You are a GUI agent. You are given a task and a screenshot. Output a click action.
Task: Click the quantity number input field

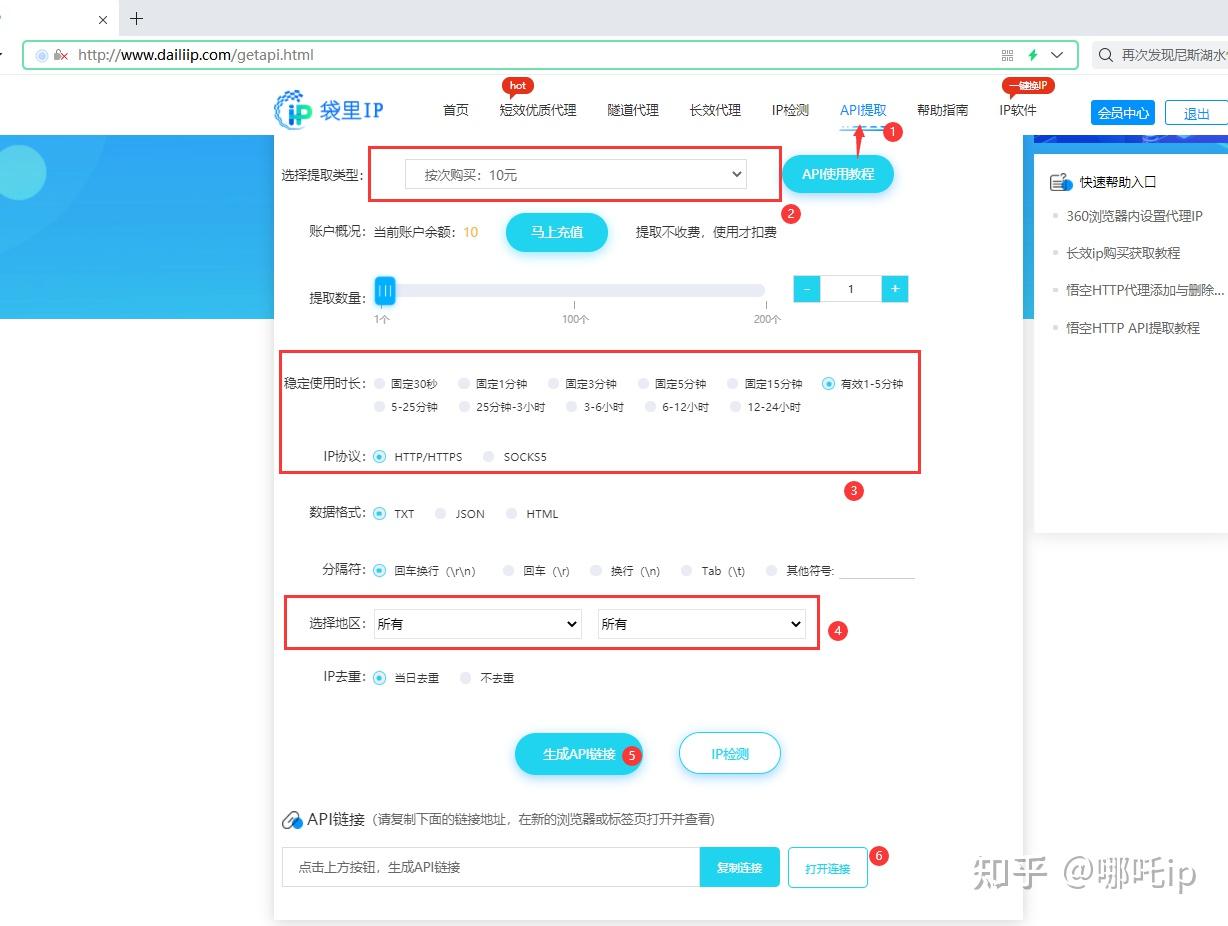(x=851, y=289)
